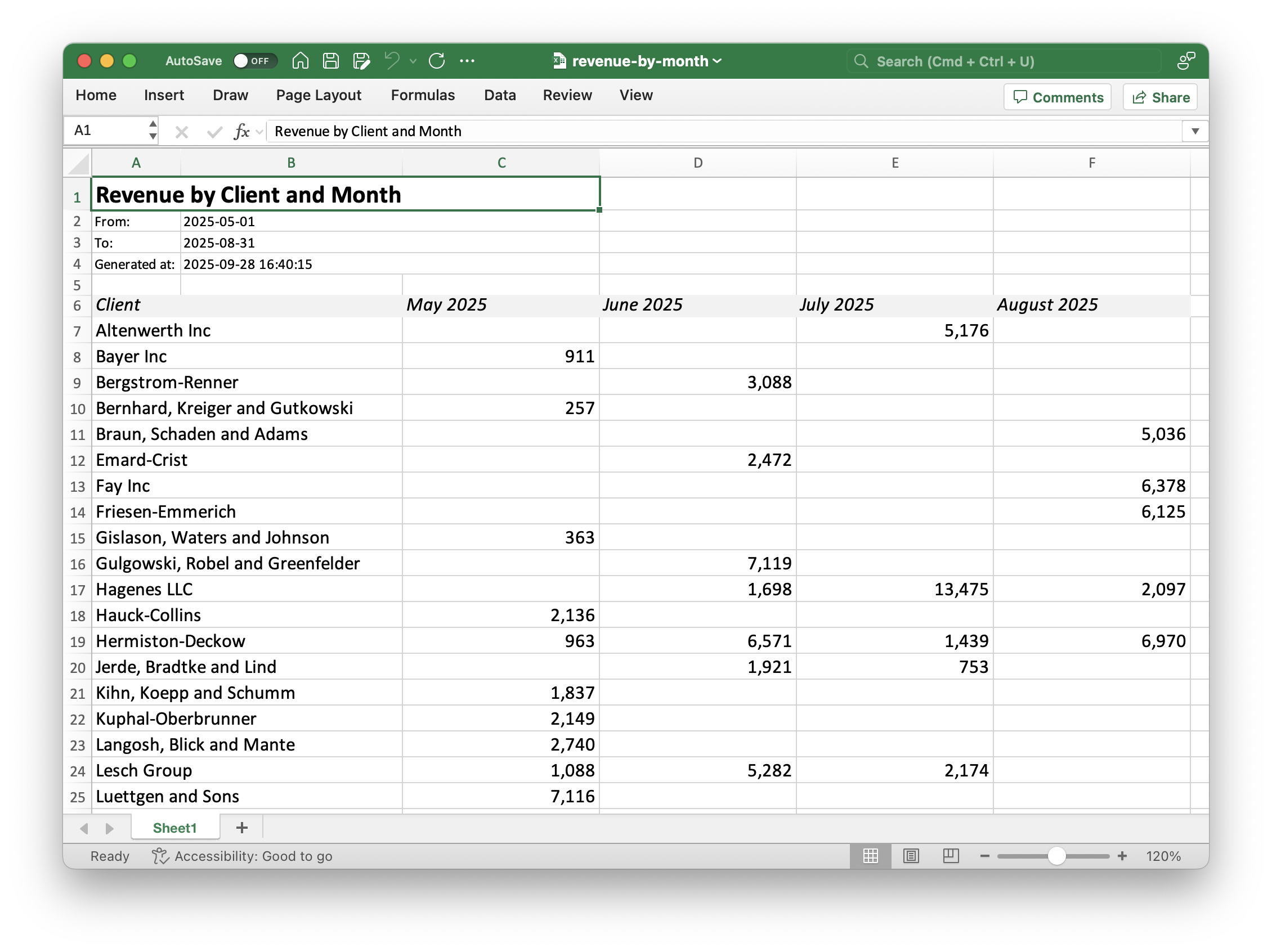Switch to the Data ribbon tab
1272x952 pixels.
[500, 96]
